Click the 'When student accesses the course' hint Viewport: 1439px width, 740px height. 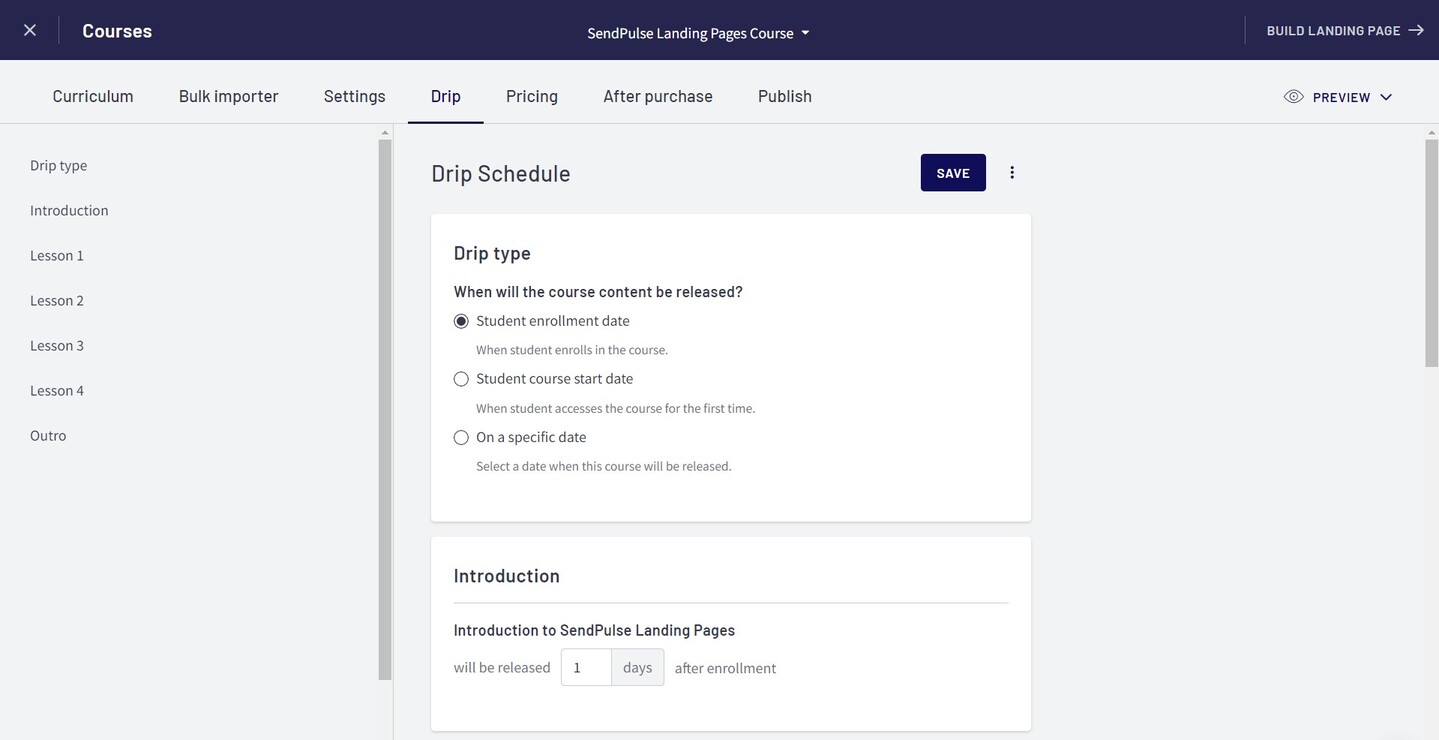(616, 408)
